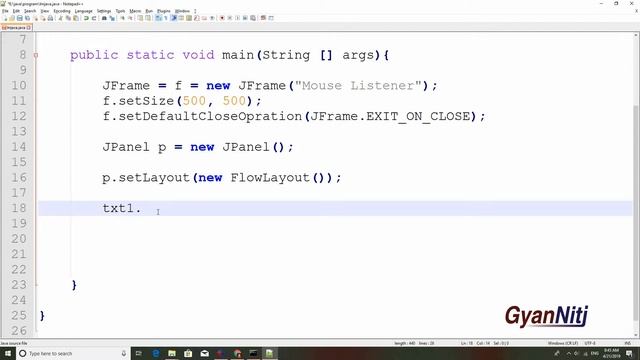
Task: Click the Print toolbar icon
Action: click(x=50, y=18)
